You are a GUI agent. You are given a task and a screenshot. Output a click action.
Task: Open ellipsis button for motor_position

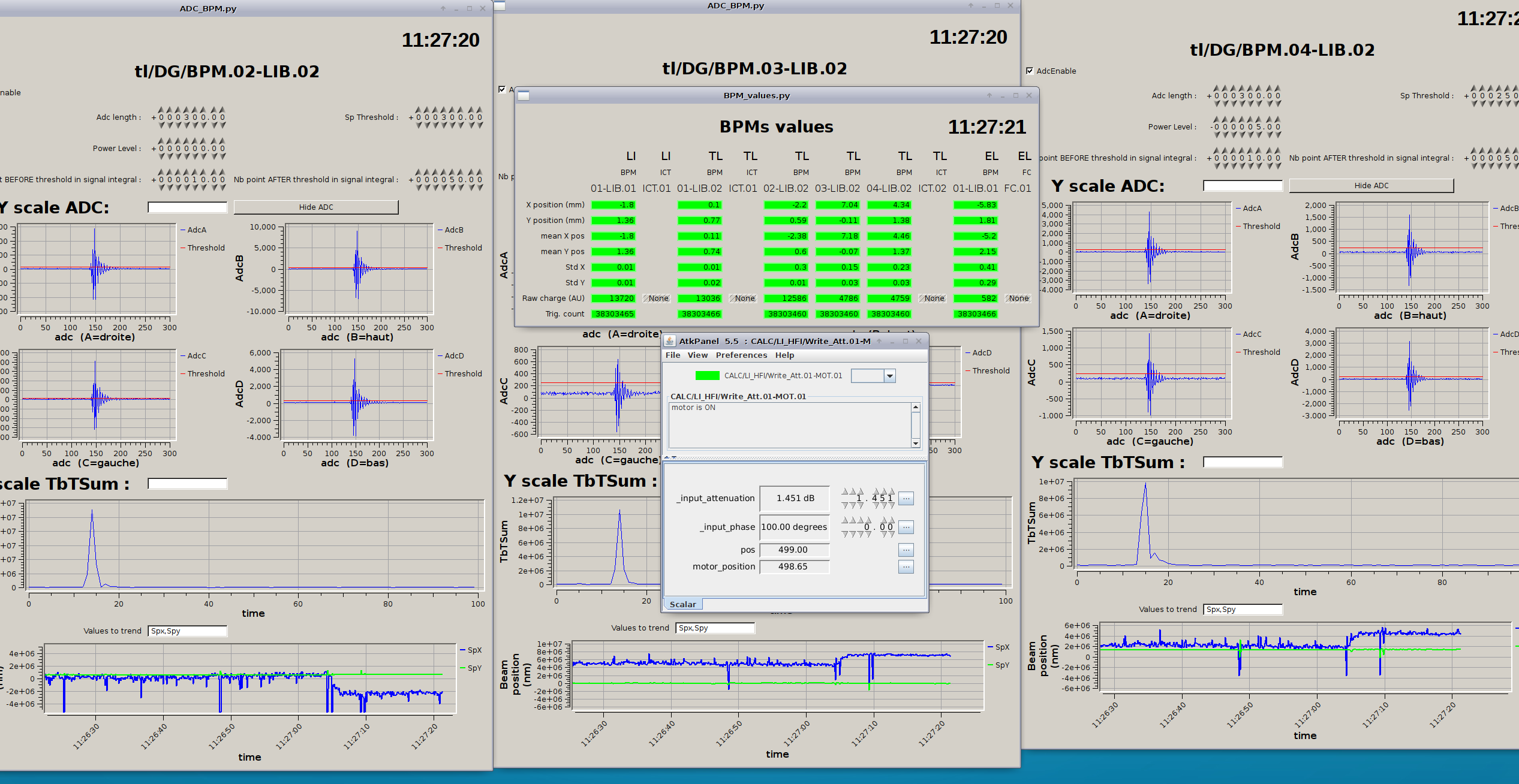pos(906,566)
